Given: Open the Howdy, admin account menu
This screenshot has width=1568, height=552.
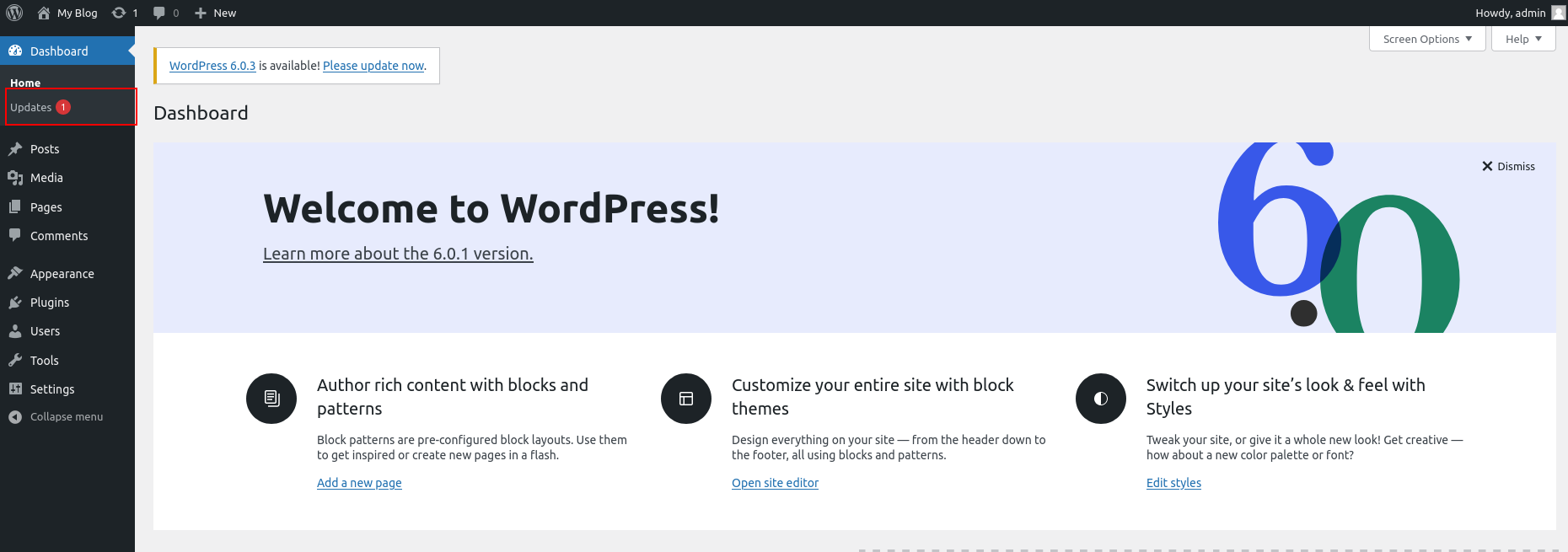Looking at the screenshot, I should 1520,13.
